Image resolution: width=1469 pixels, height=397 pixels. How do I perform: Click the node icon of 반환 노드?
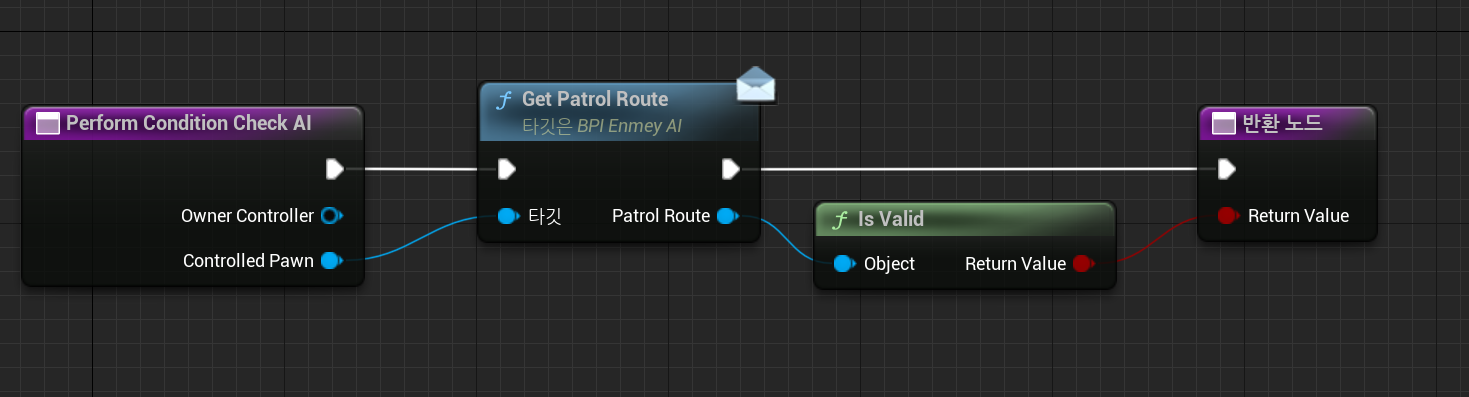point(1224,123)
